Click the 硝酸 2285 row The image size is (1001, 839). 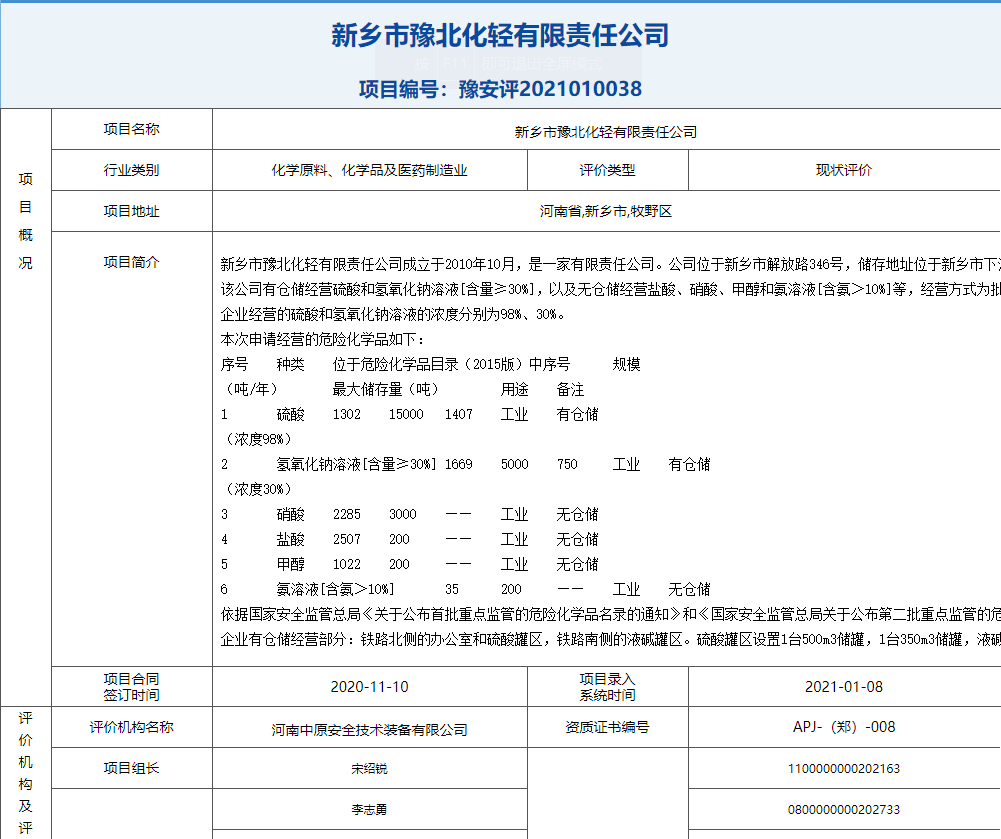pyautogui.click(x=409, y=514)
